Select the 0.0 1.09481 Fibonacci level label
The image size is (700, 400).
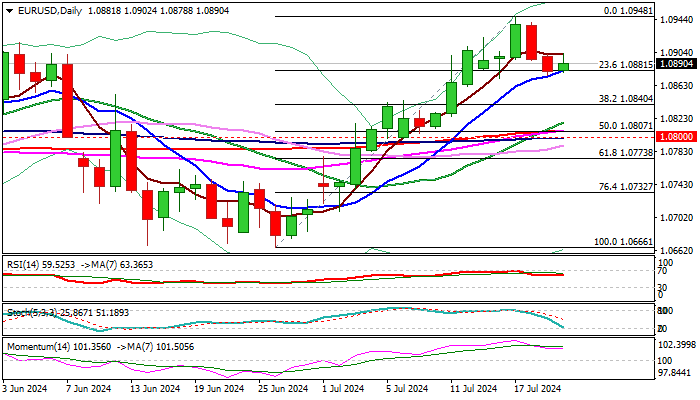click(629, 11)
